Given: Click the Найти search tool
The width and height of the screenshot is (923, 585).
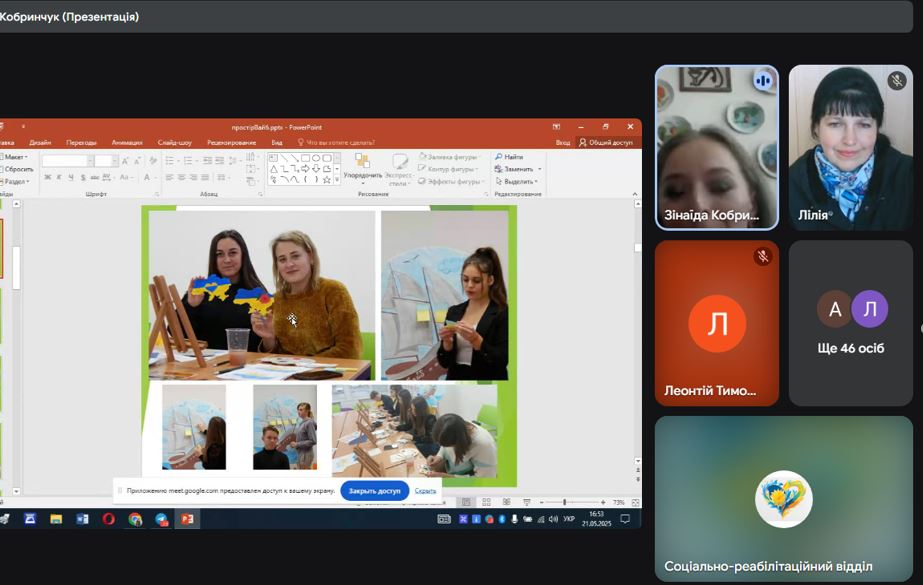Looking at the screenshot, I should pos(509,157).
